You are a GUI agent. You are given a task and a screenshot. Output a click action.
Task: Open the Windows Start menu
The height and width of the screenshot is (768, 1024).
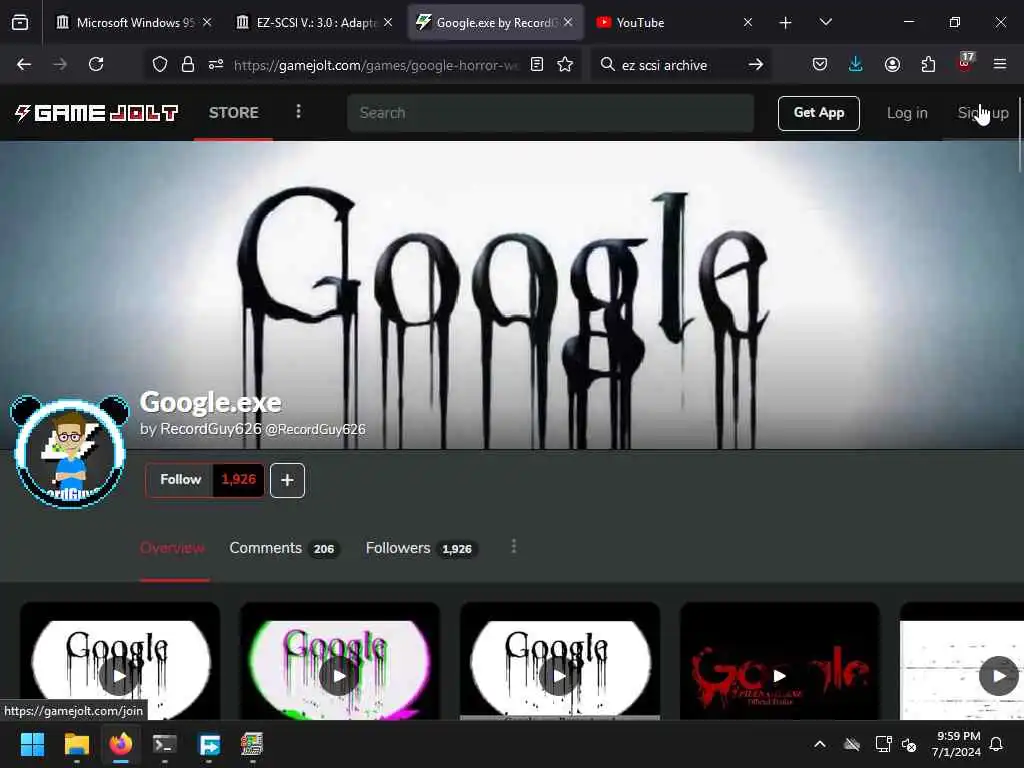32,744
